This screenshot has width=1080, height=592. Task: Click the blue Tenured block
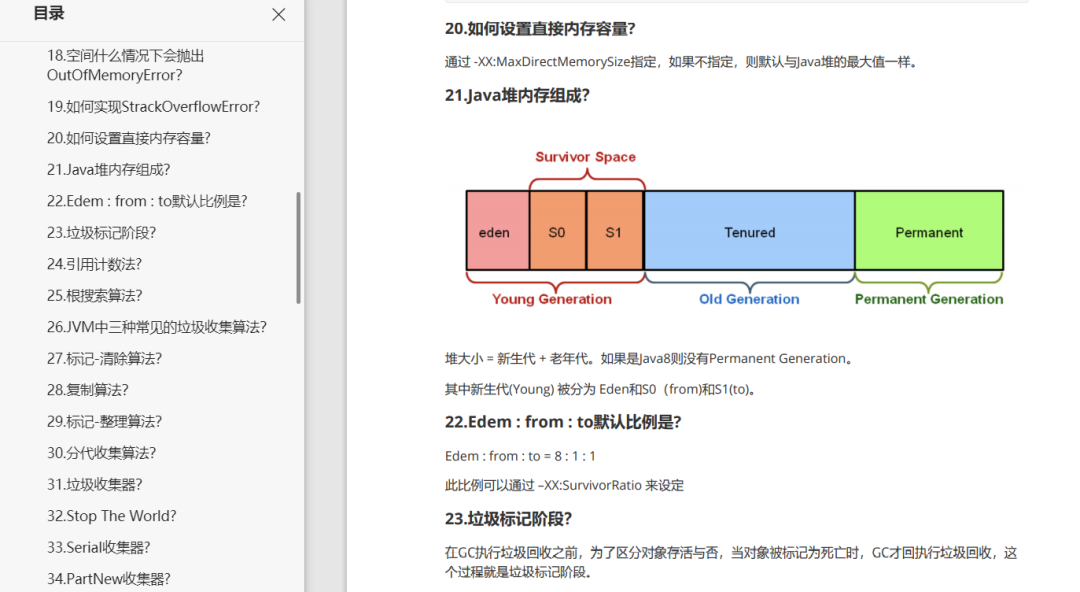click(x=749, y=231)
